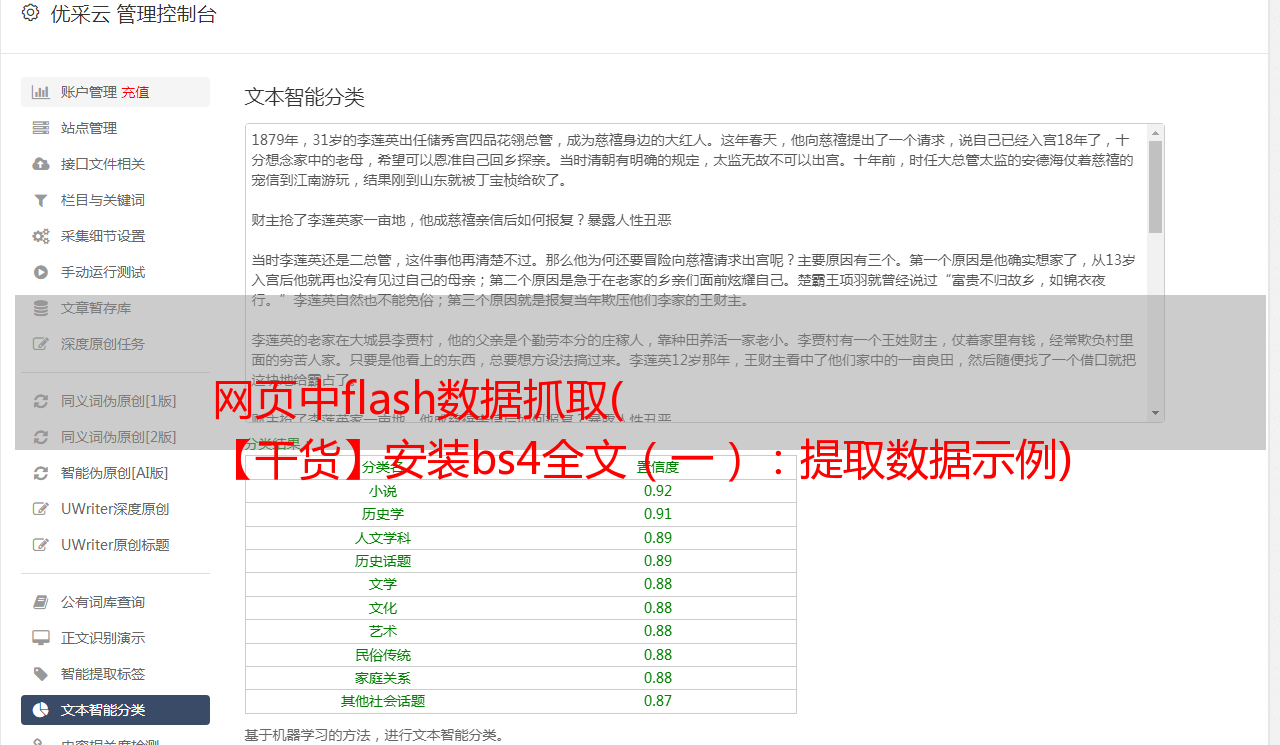
Task: Click the 0.88 confidence value for 艺术
Action: pos(658,631)
